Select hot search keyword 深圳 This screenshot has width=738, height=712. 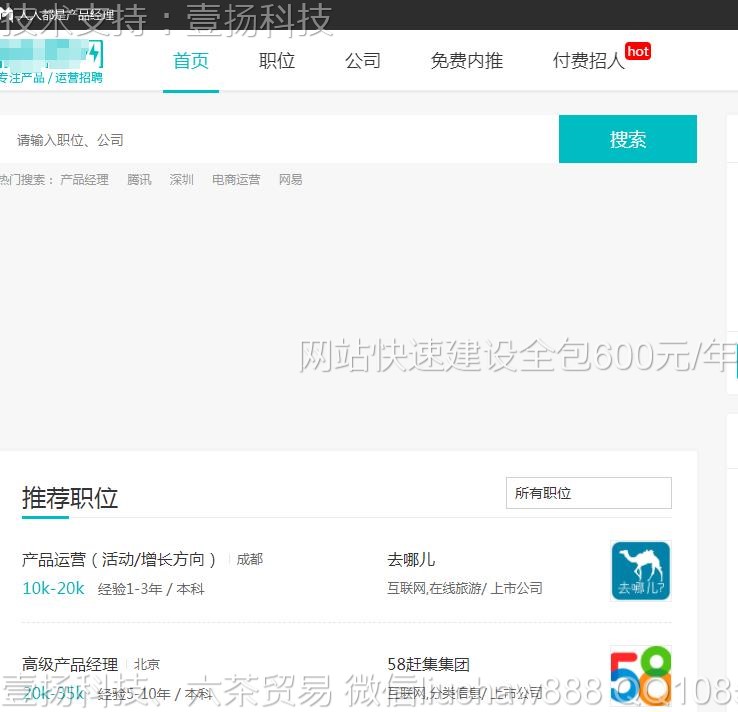click(x=181, y=180)
